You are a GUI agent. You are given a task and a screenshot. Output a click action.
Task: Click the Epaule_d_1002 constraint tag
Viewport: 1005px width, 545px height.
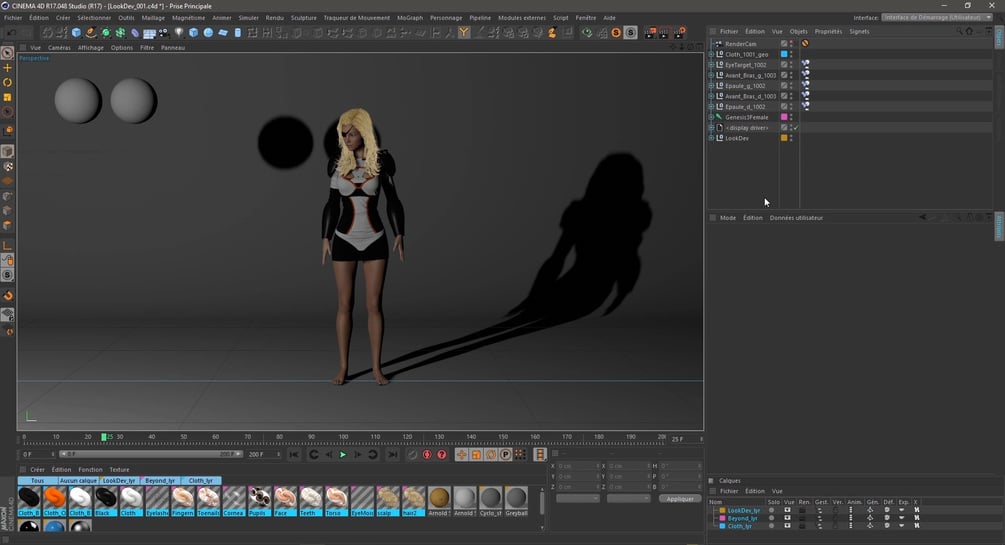(x=805, y=106)
